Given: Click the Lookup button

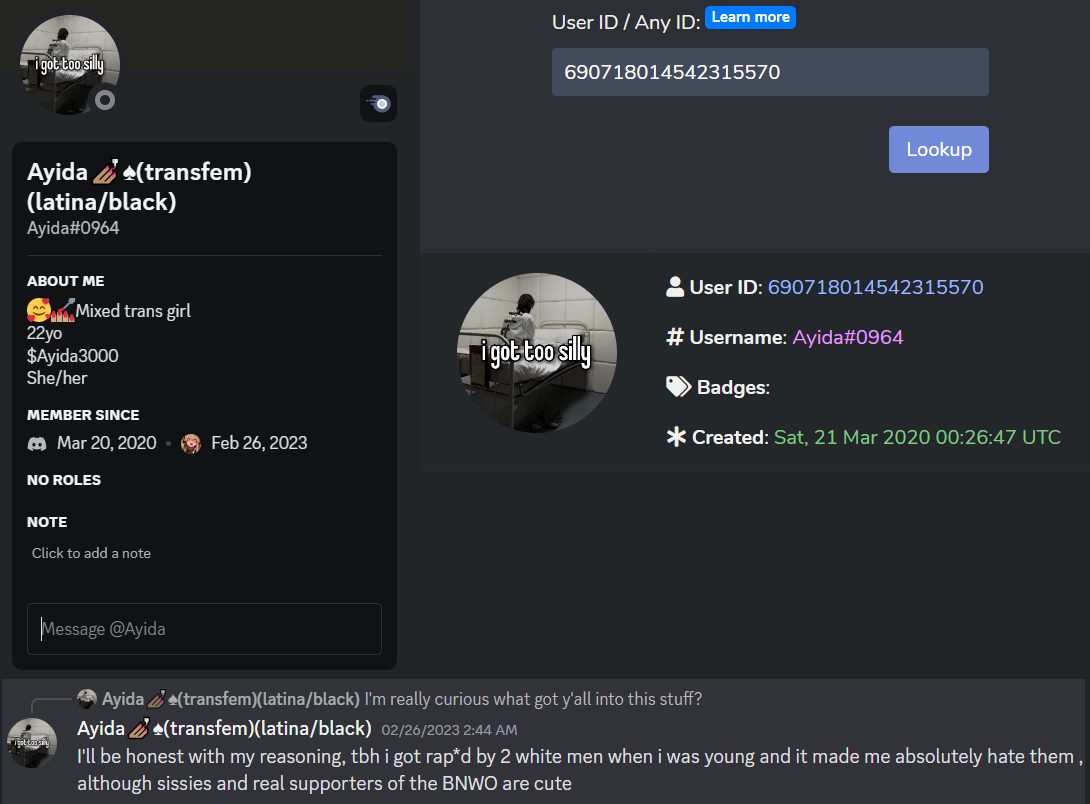Looking at the screenshot, I should 938,149.
